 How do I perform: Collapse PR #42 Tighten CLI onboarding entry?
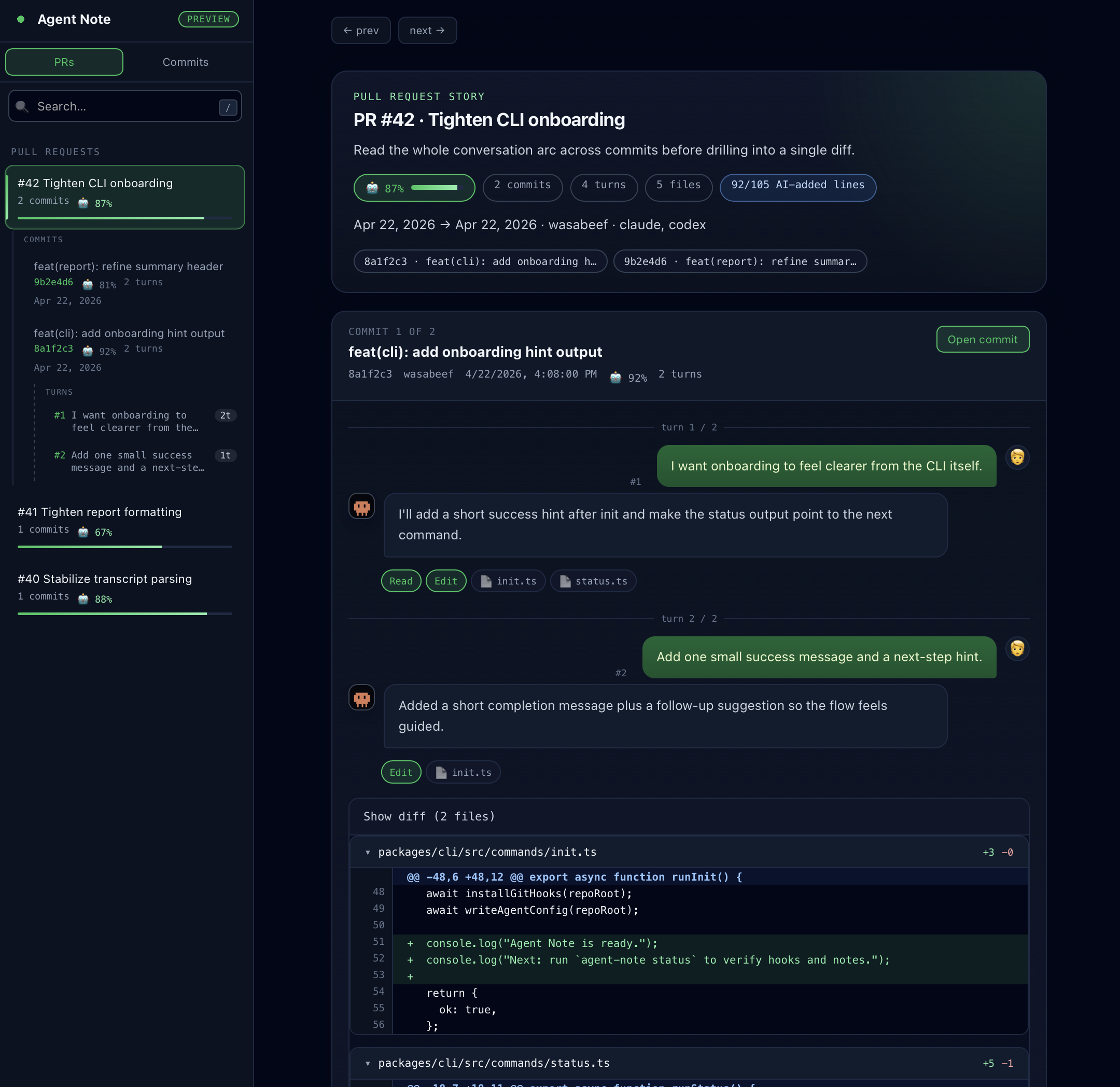click(125, 197)
